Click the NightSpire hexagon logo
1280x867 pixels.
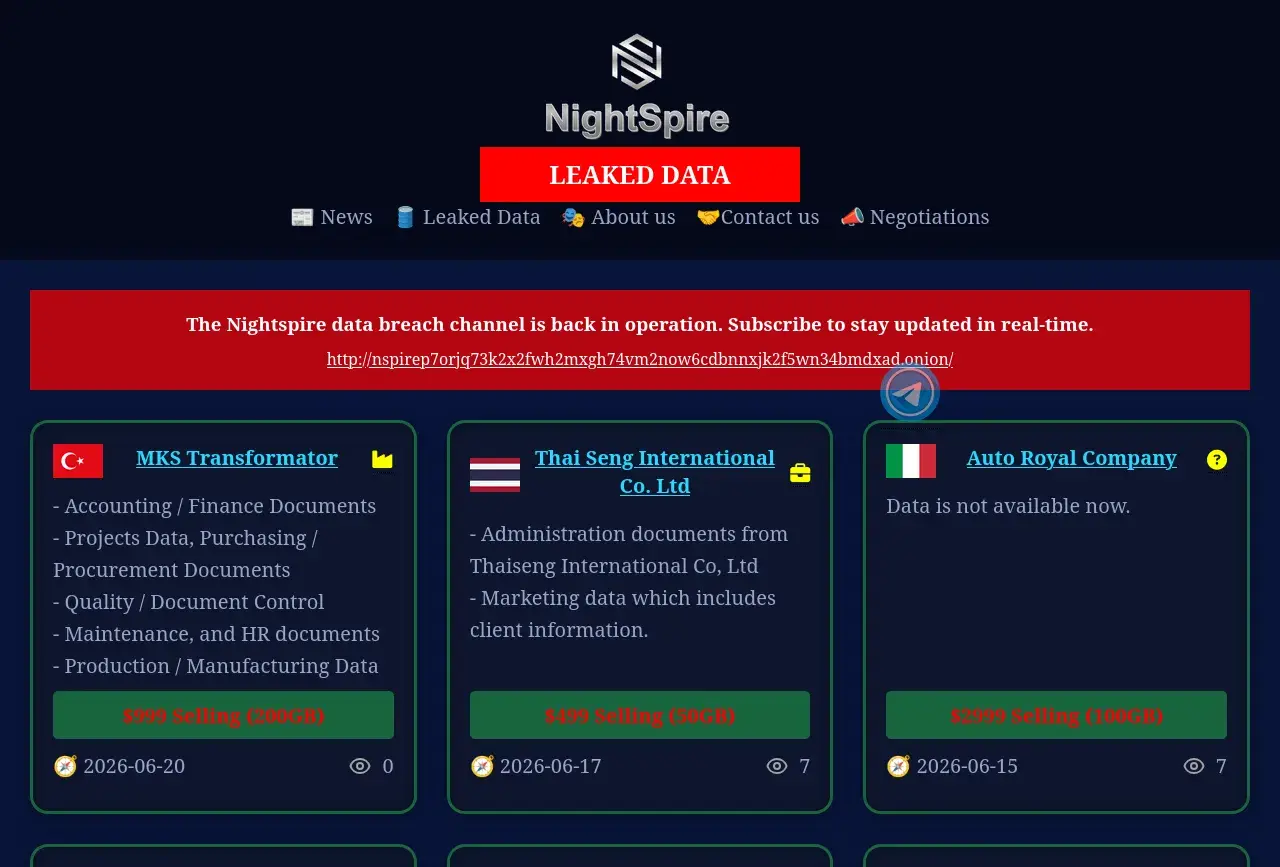coord(637,62)
